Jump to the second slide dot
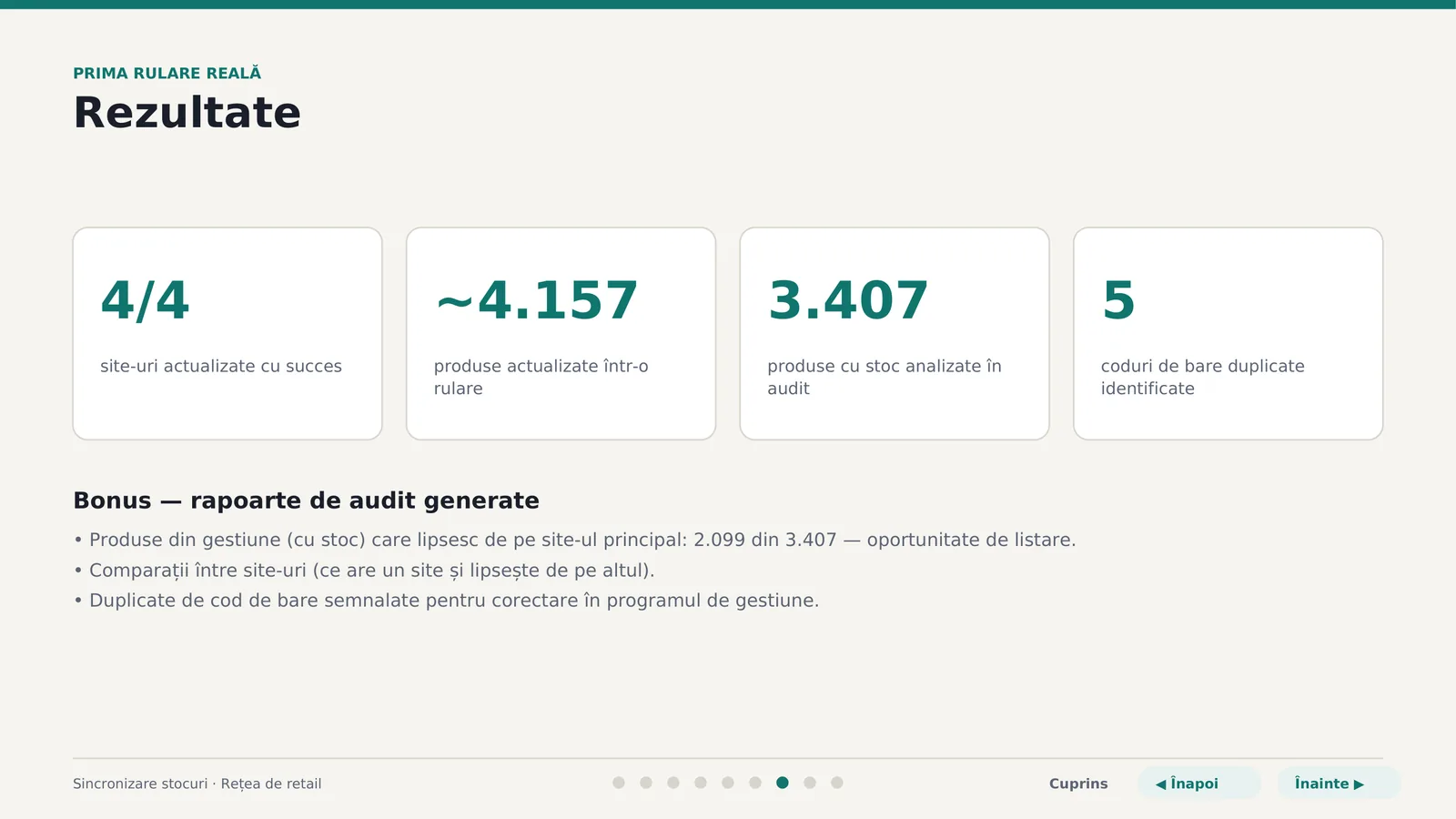1456x819 pixels. point(646,783)
